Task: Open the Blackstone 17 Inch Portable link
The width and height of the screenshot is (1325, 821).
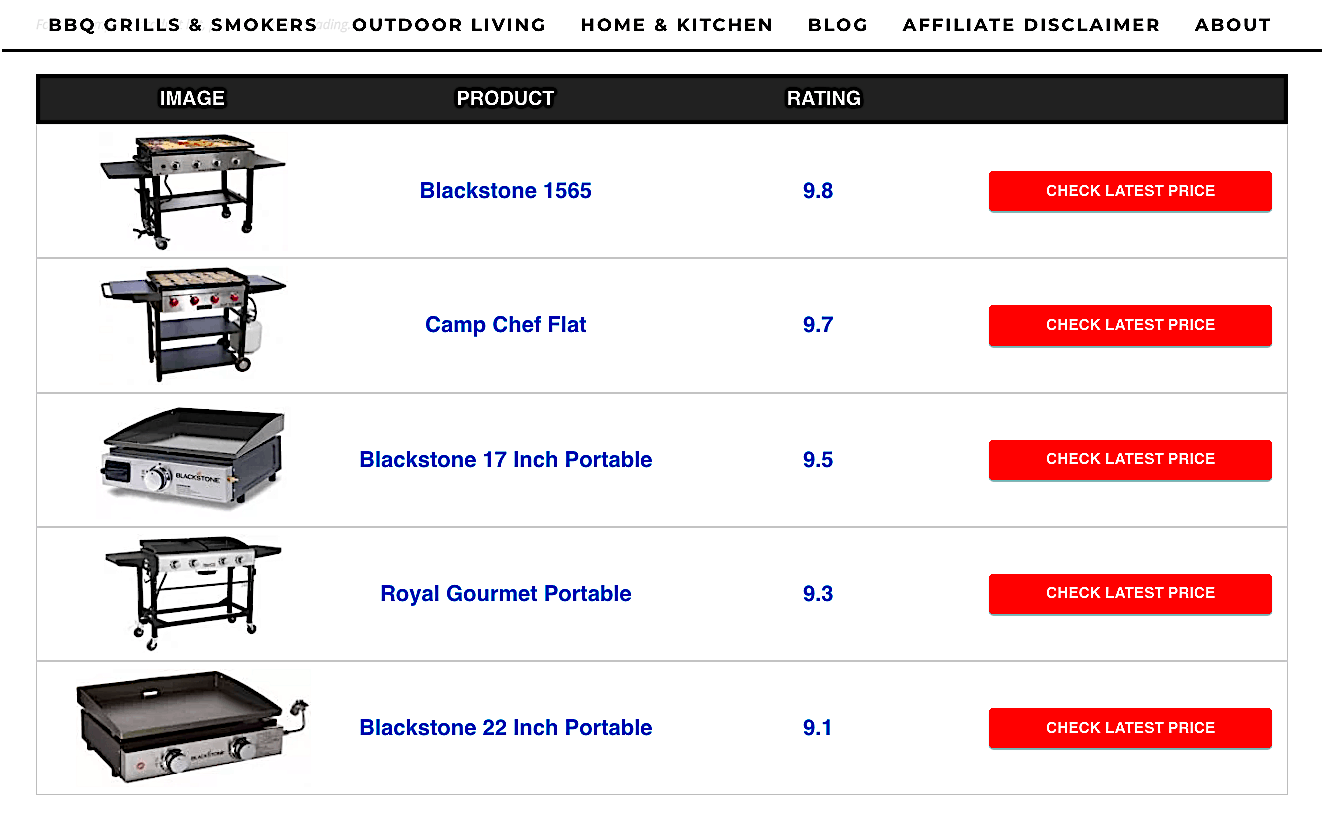Action: coord(506,460)
